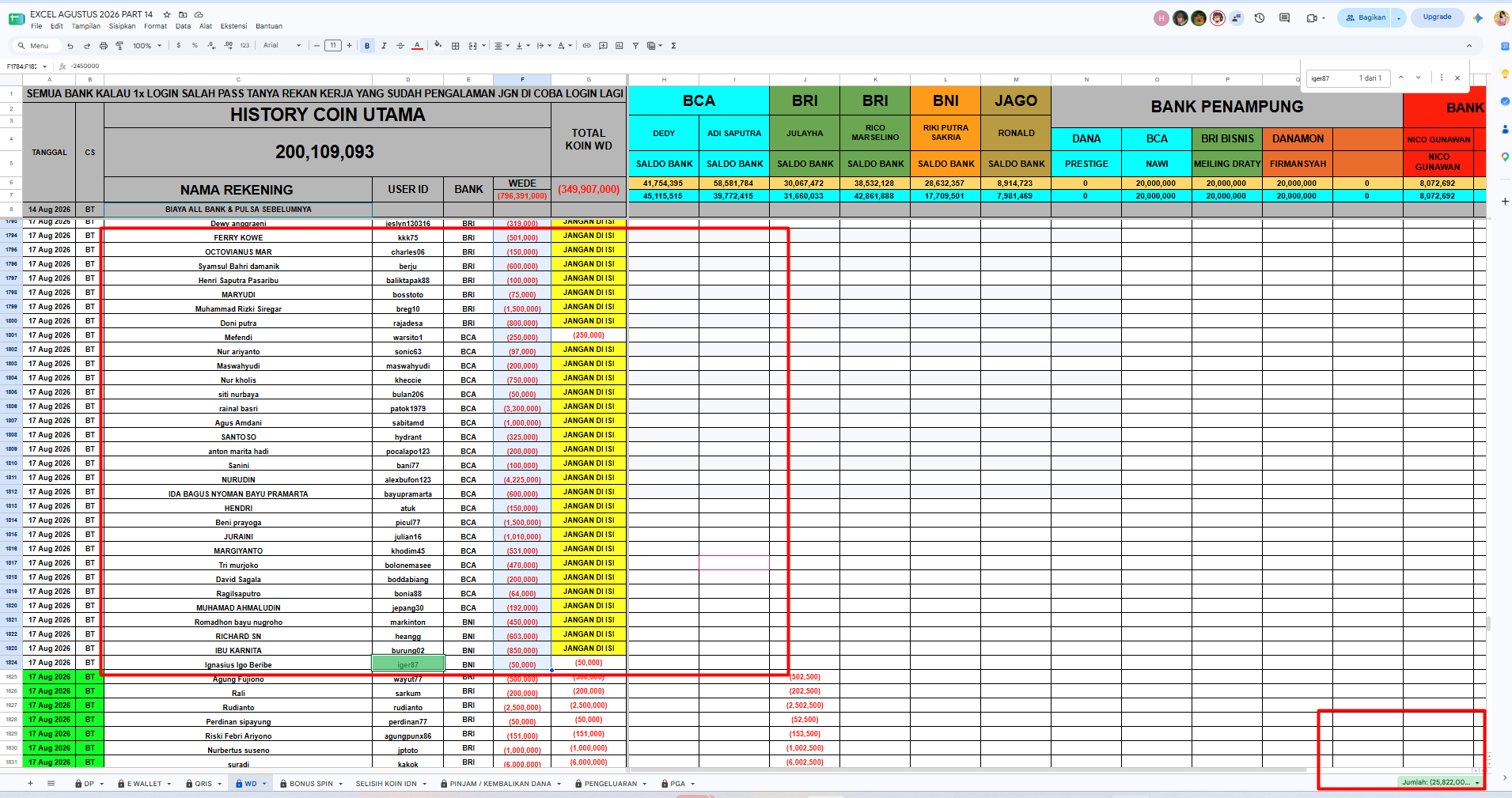Open the Sisipkan menu
1512x798 pixels.
[x=122, y=26]
